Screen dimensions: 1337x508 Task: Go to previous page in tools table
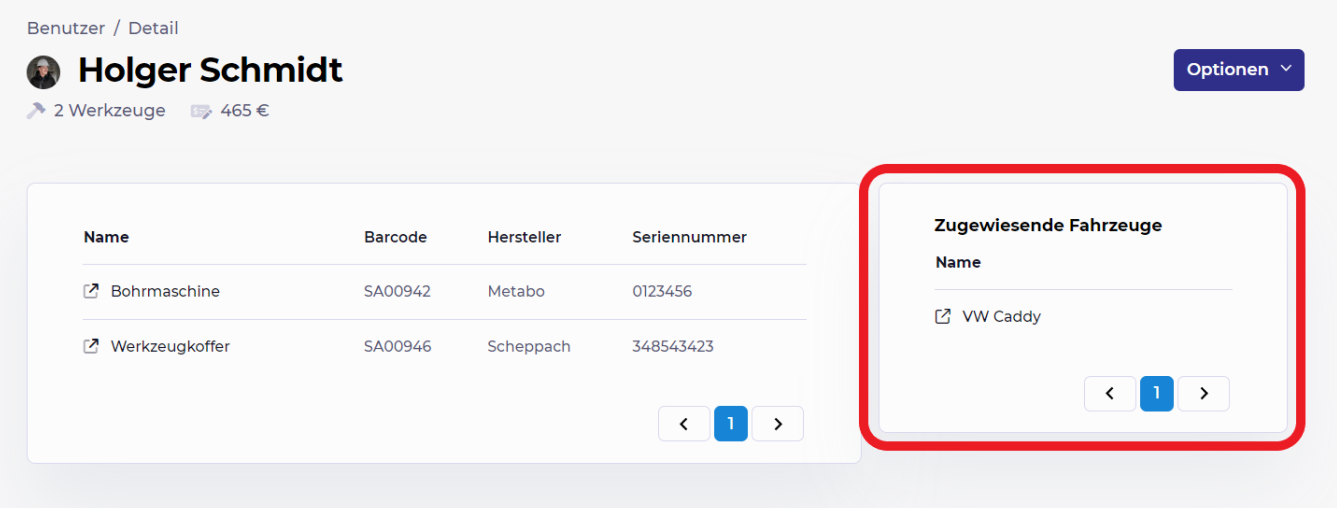pos(684,424)
